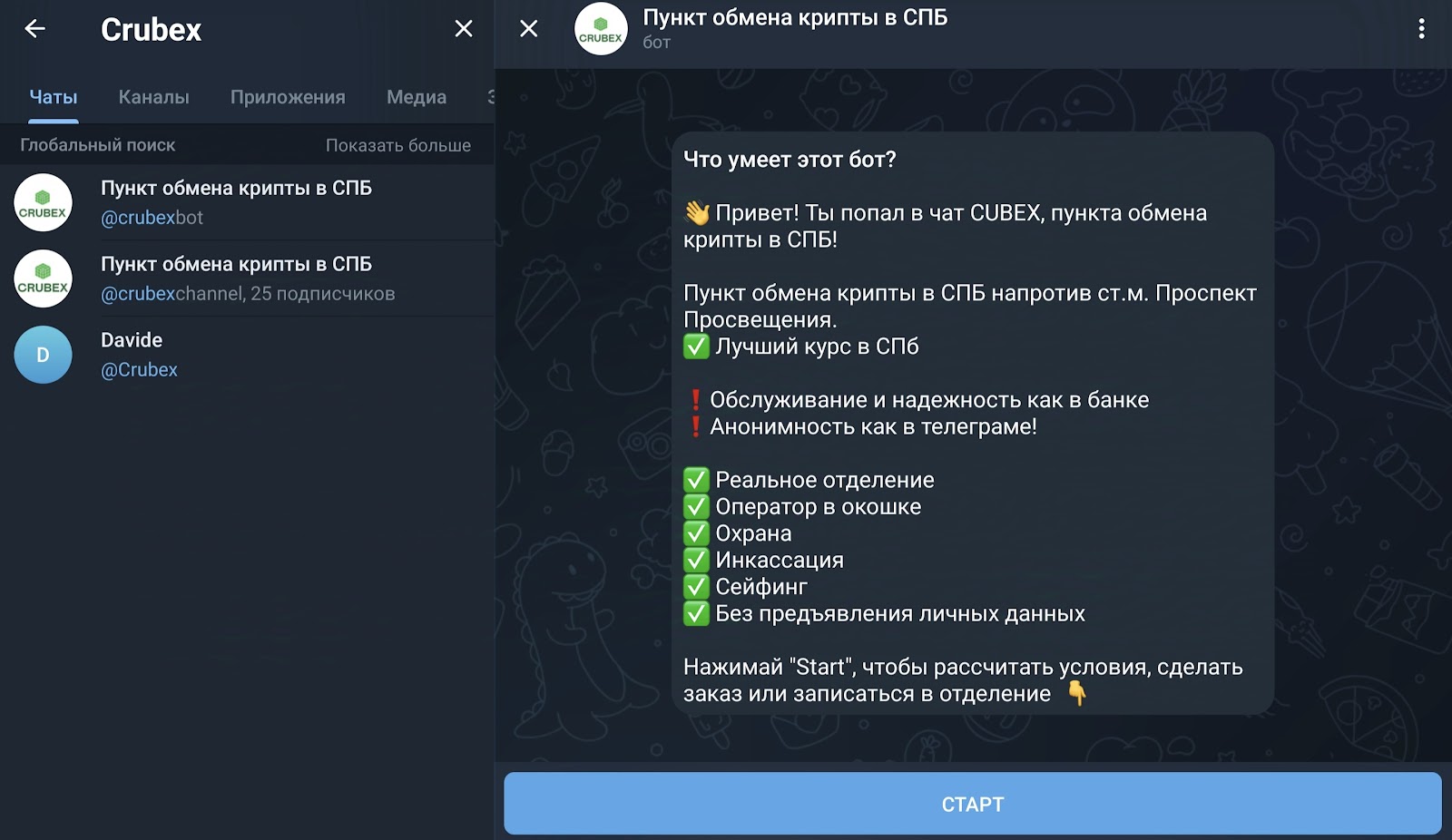Open Davide's profile picture

(43, 355)
